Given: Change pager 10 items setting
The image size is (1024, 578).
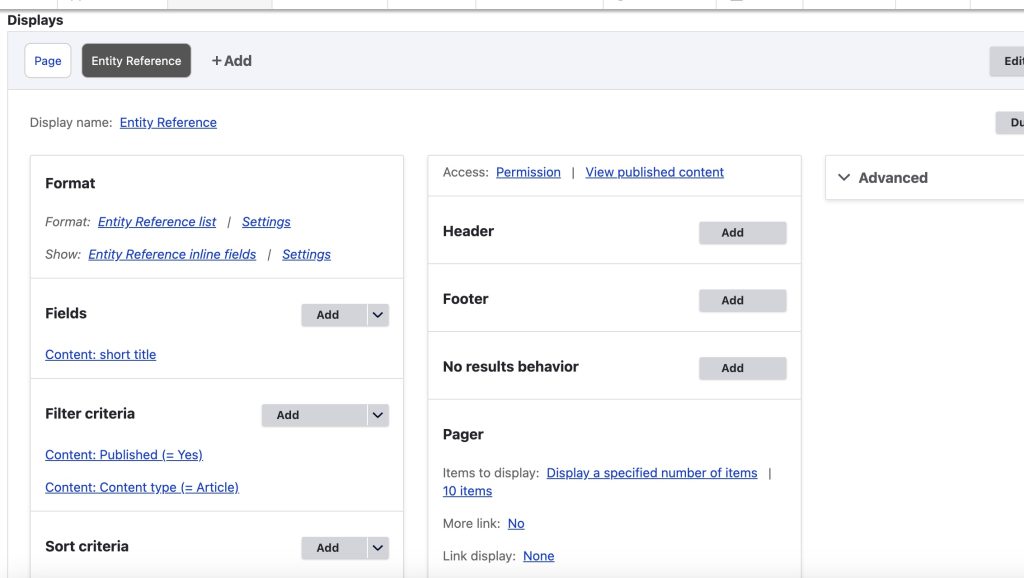Looking at the screenshot, I should pos(467,491).
